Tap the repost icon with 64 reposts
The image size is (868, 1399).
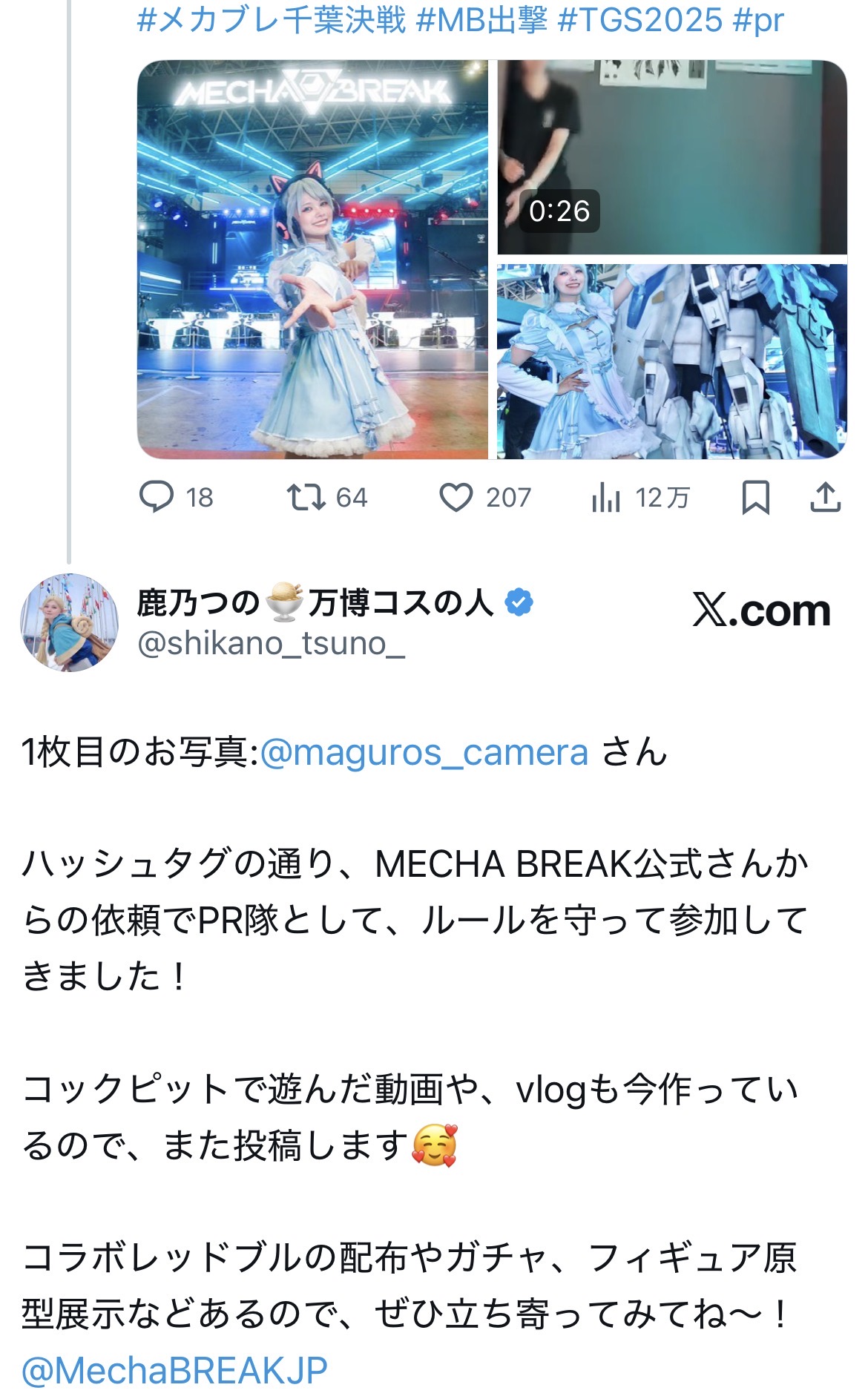(306, 497)
